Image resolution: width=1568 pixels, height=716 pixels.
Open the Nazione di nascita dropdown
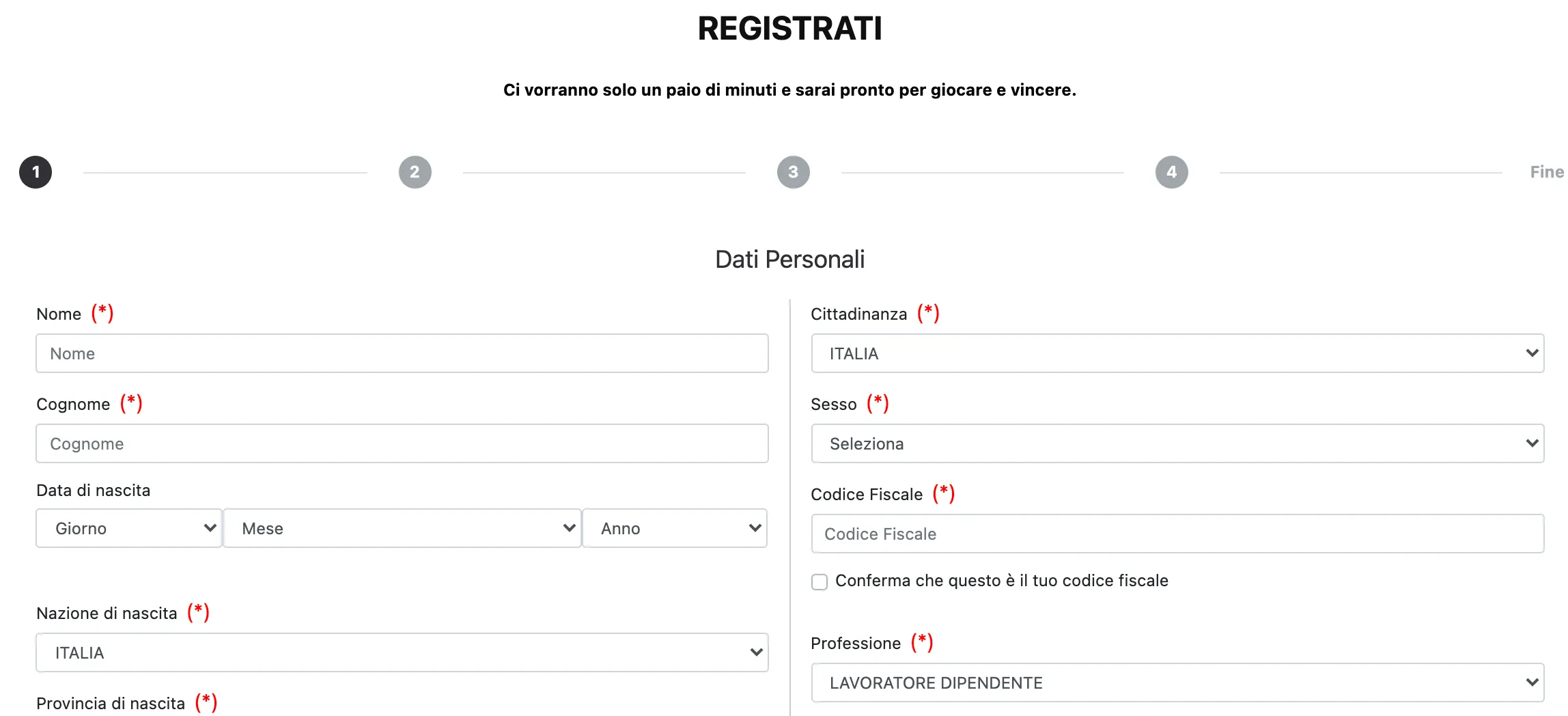click(x=402, y=652)
